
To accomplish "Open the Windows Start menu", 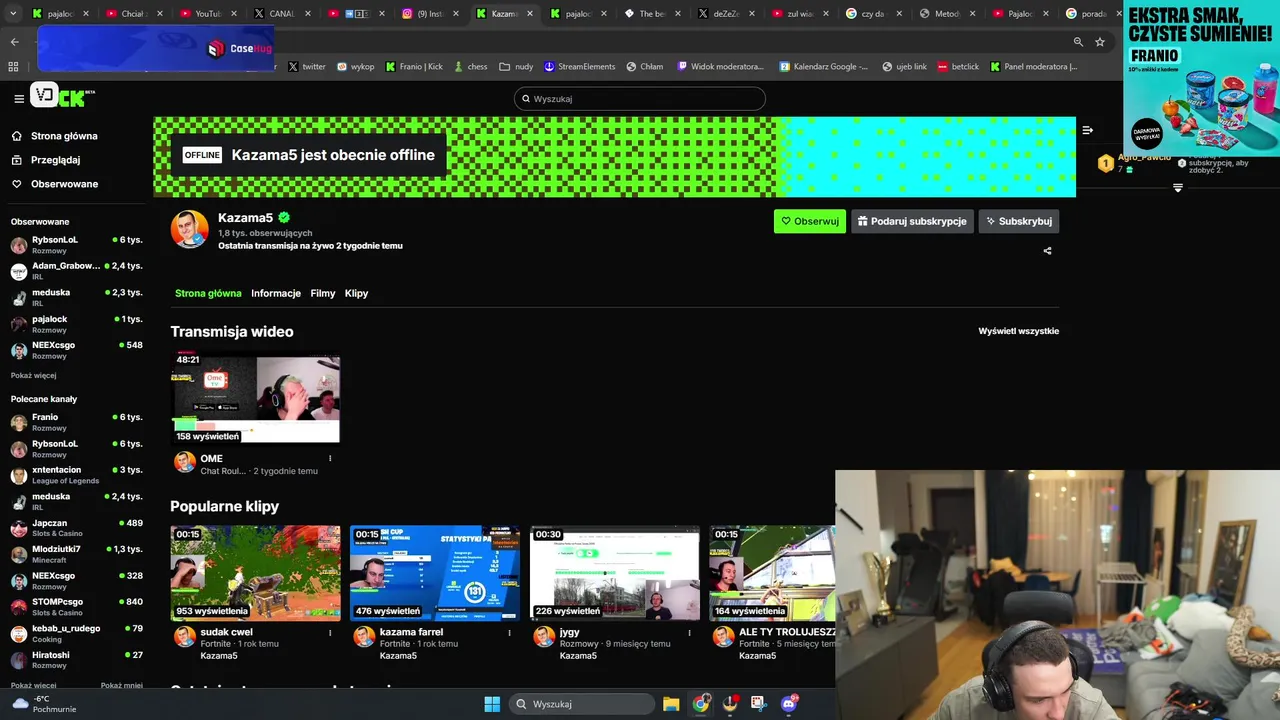I will [x=492, y=704].
